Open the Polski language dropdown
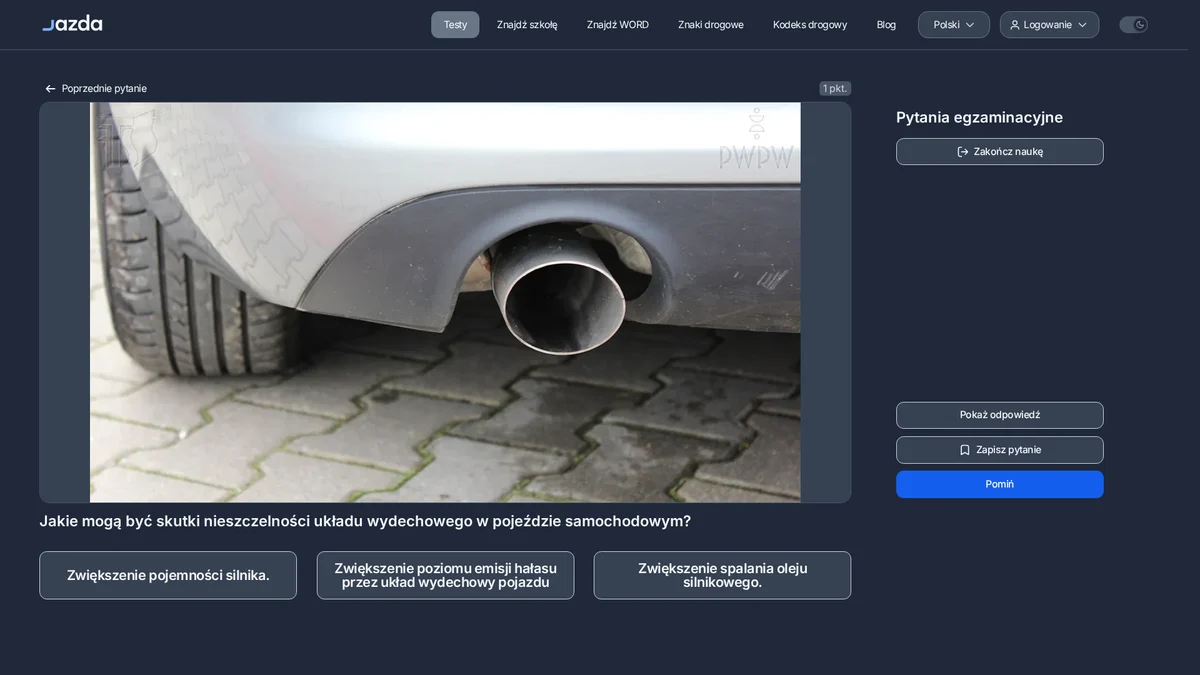Viewport: 1200px width, 675px height. [x=954, y=25]
